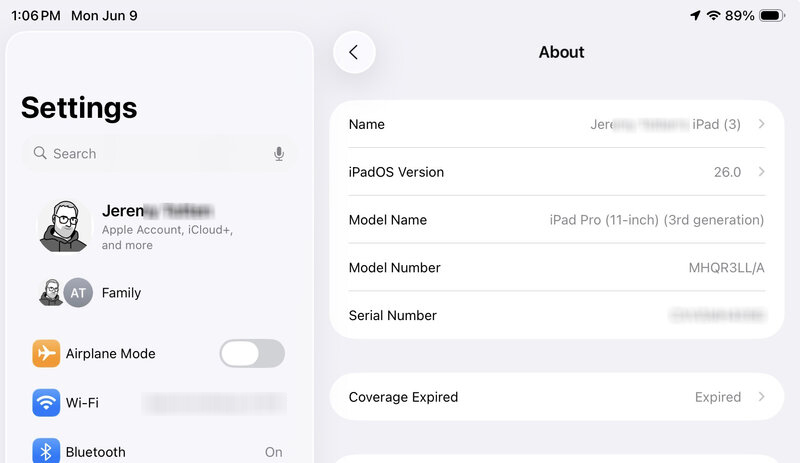Tap the AT family member avatar
The width and height of the screenshot is (800, 463).
click(78, 293)
